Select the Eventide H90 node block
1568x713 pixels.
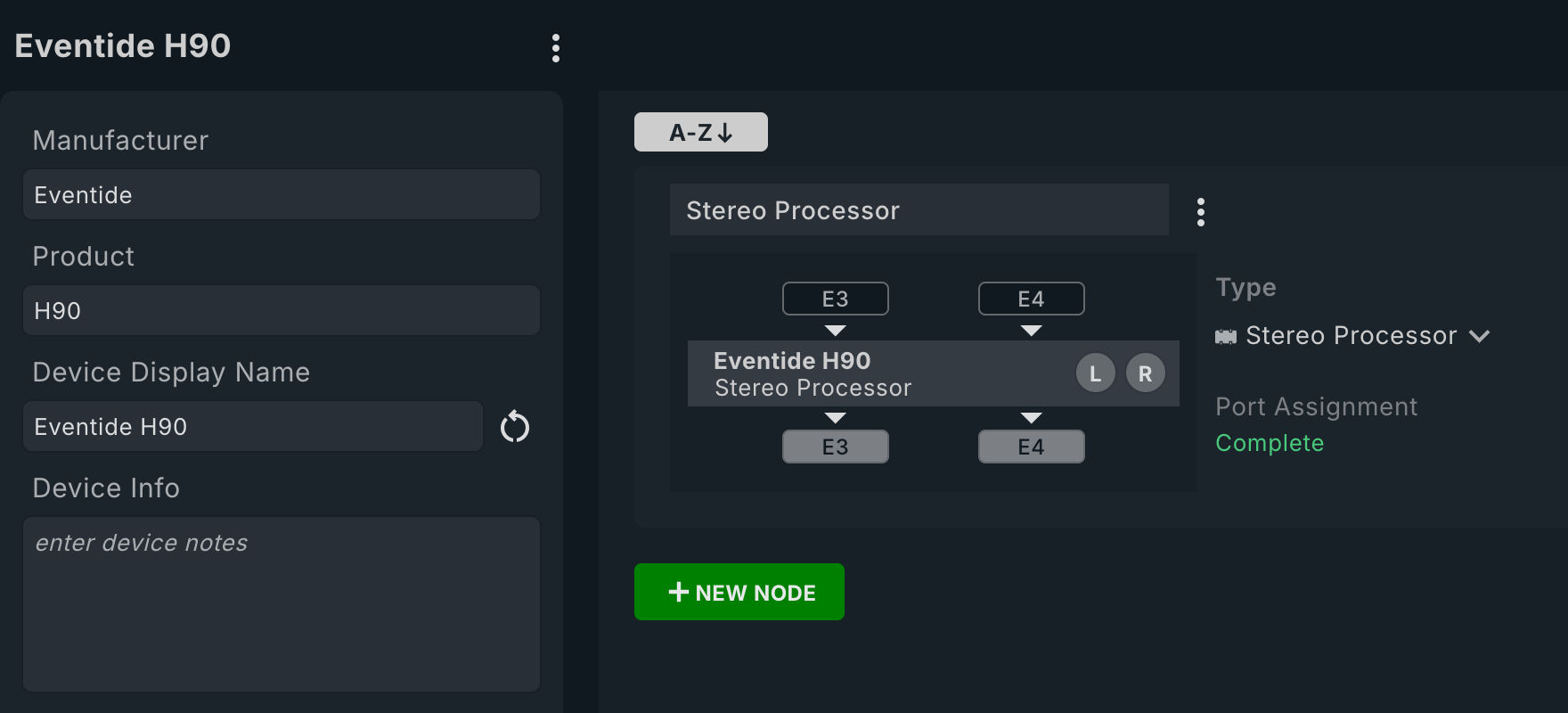[x=934, y=373]
